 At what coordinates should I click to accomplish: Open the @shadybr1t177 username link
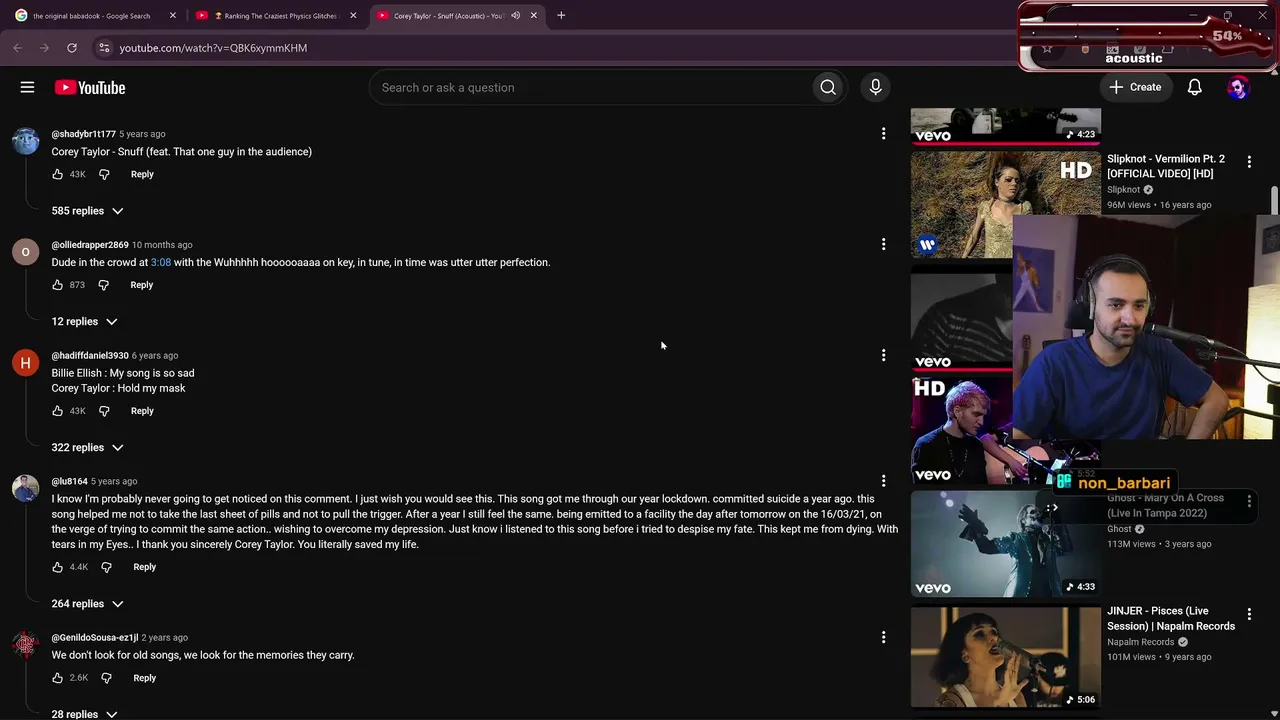[84, 134]
